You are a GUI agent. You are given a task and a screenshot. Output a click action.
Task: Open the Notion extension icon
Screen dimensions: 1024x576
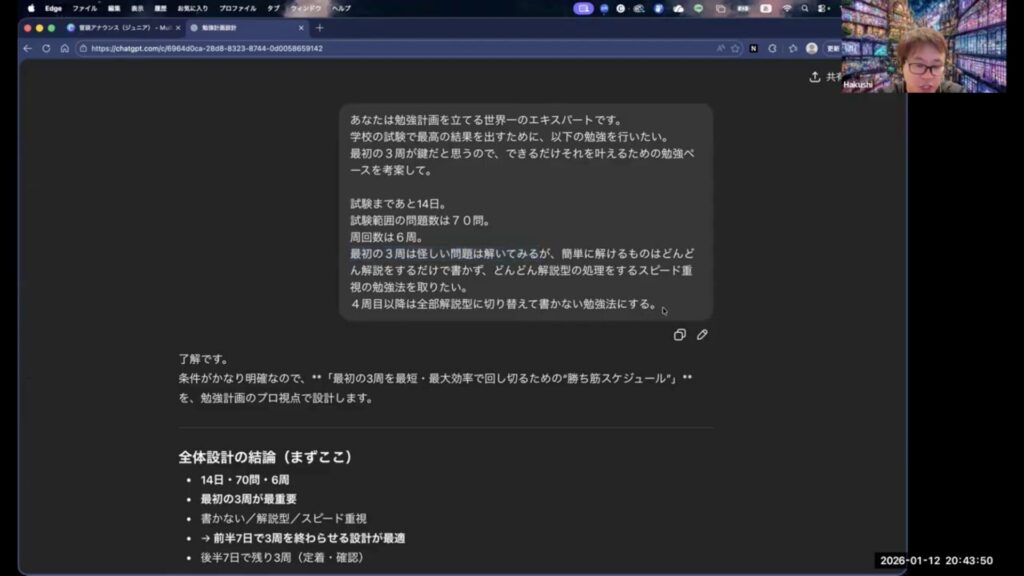[x=754, y=48]
